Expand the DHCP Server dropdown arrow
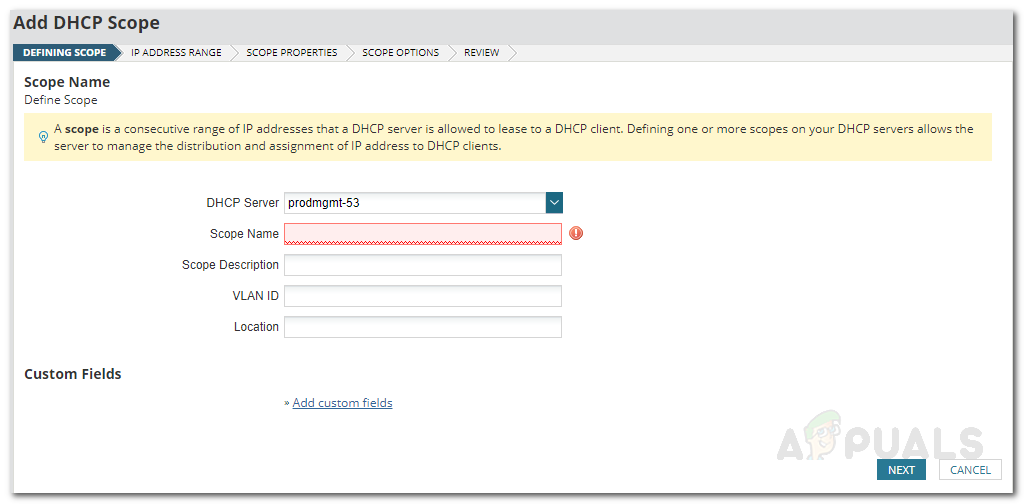This screenshot has height=504, width=1024. click(554, 203)
